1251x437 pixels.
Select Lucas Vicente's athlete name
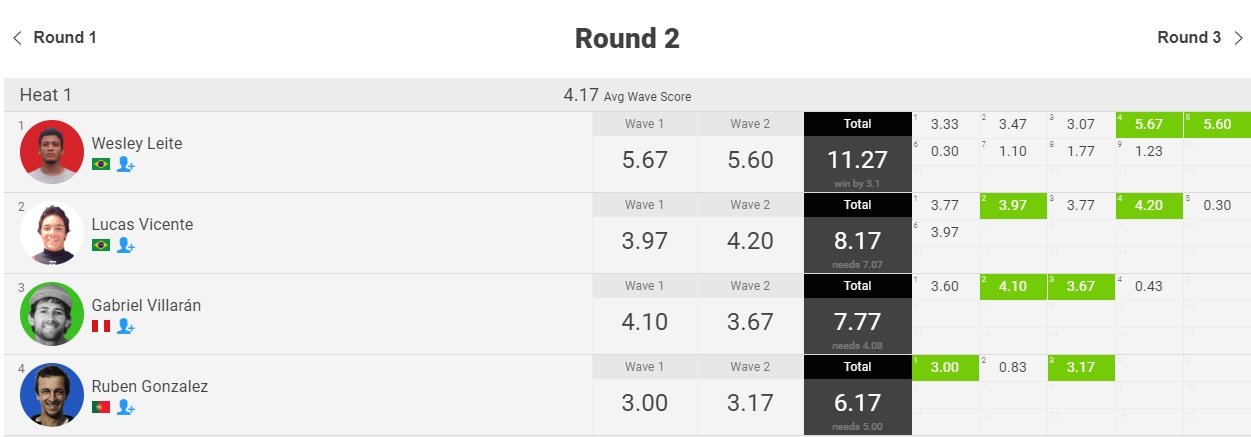coord(142,224)
